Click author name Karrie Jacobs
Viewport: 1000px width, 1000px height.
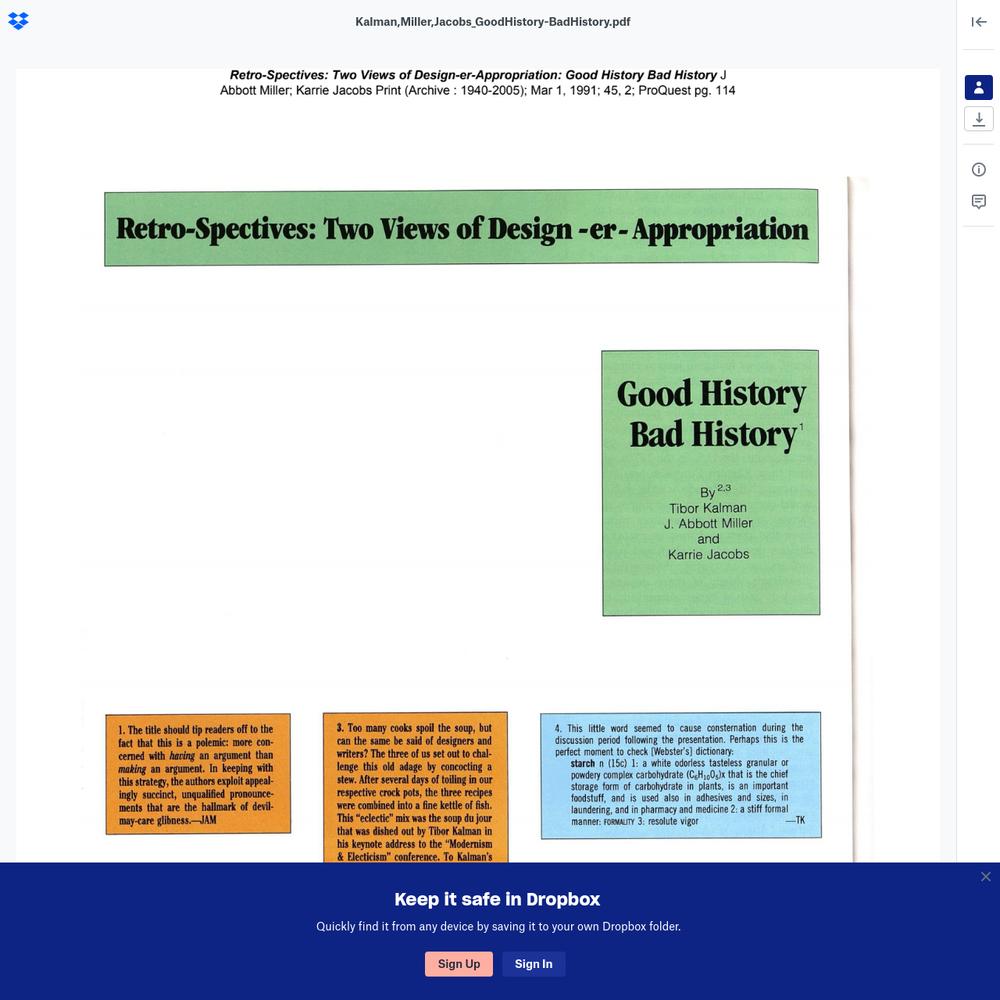[x=708, y=555]
